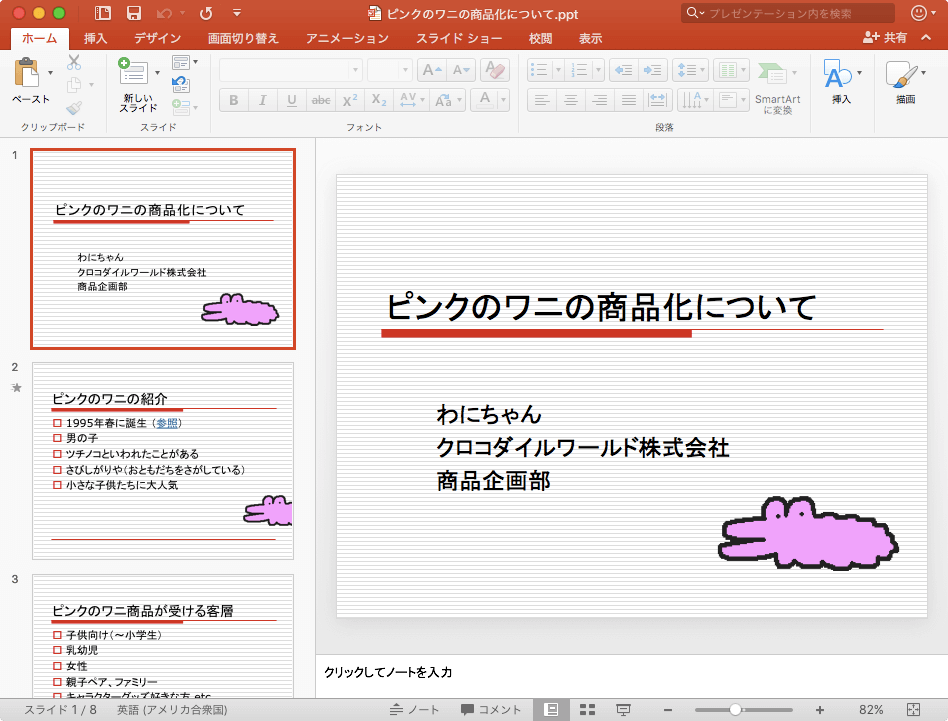Open the drawing (描画) tools icon
Image resolution: width=948 pixels, height=721 pixels.
coord(903,76)
